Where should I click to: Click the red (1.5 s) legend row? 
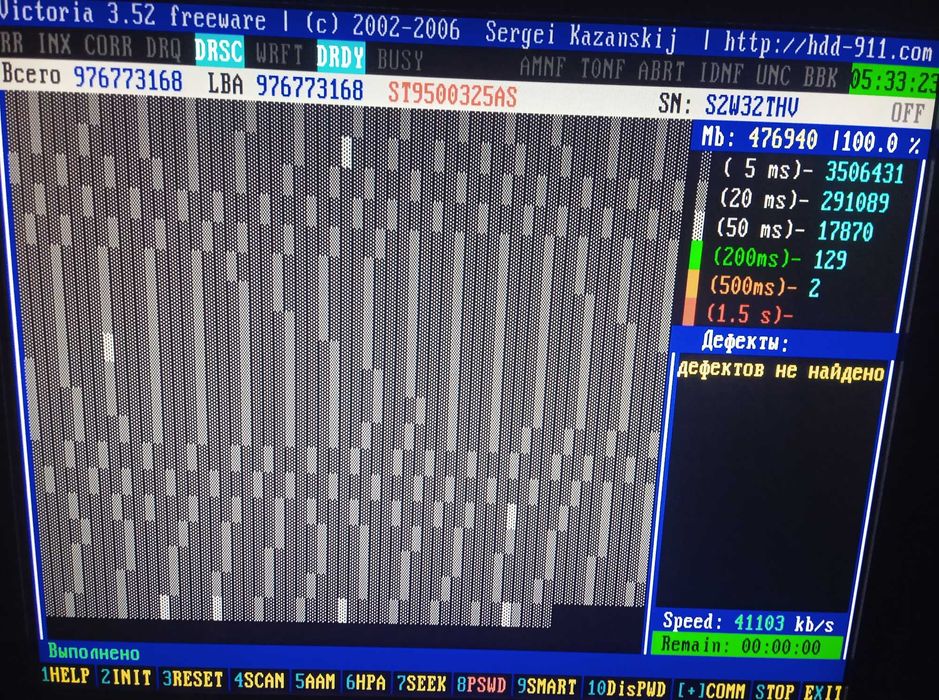[x=750, y=313]
